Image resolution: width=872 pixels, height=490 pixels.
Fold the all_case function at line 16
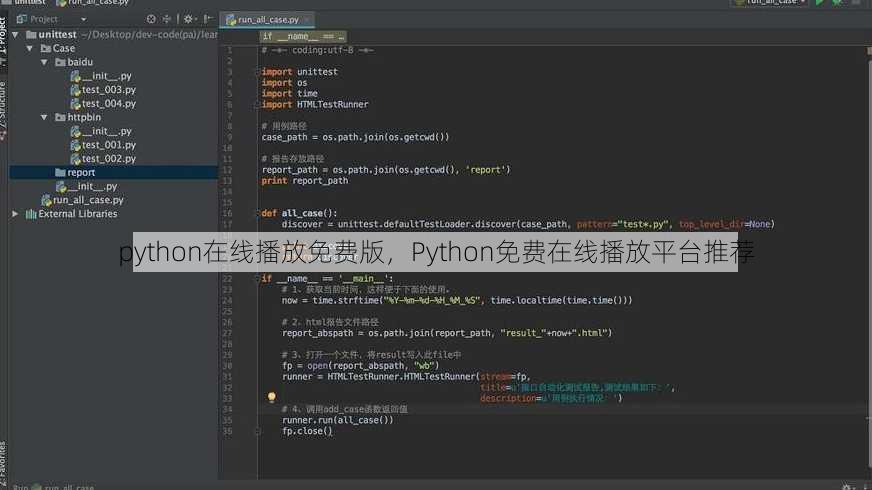point(257,213)
